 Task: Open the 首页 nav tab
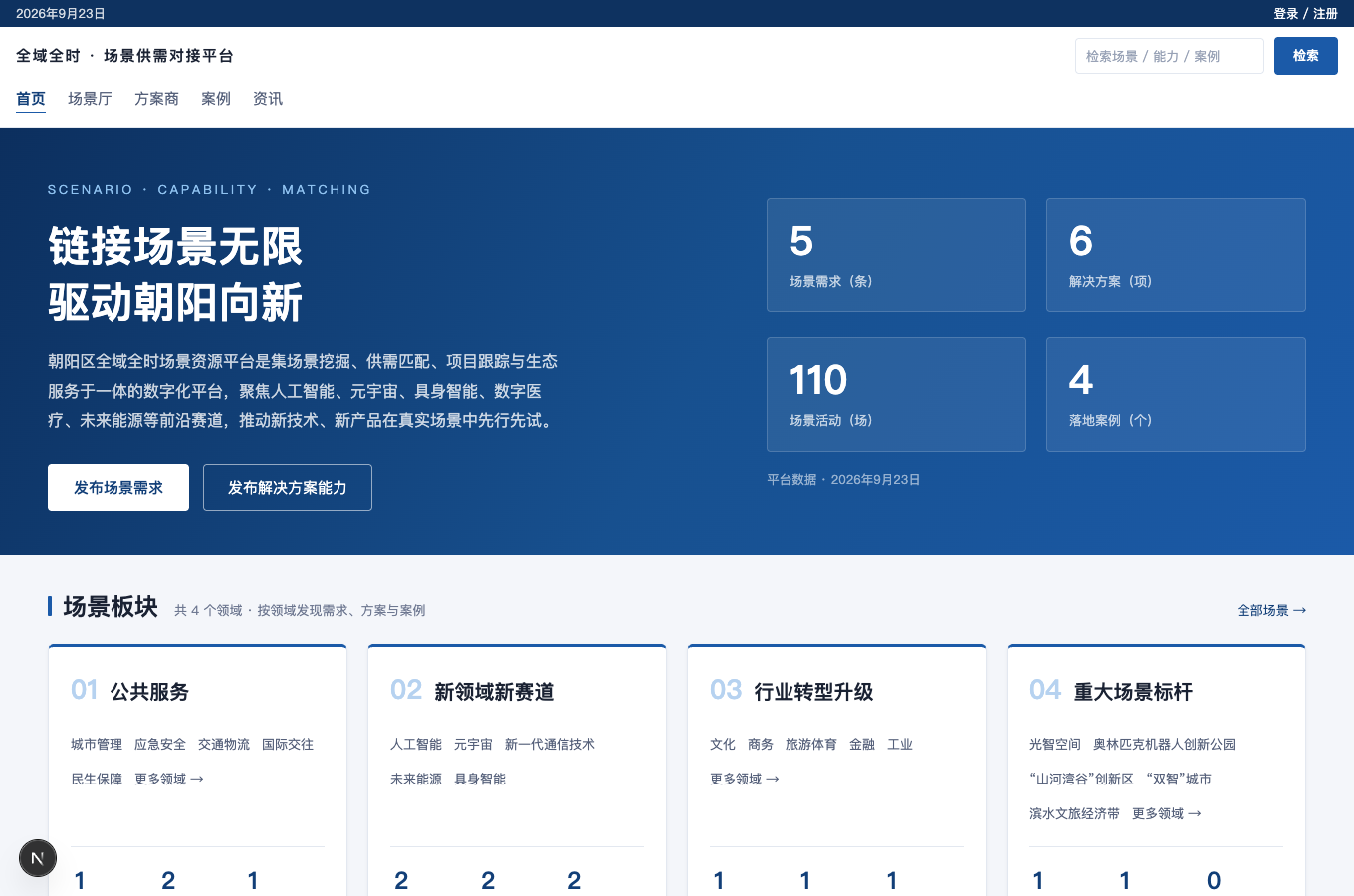31,99
